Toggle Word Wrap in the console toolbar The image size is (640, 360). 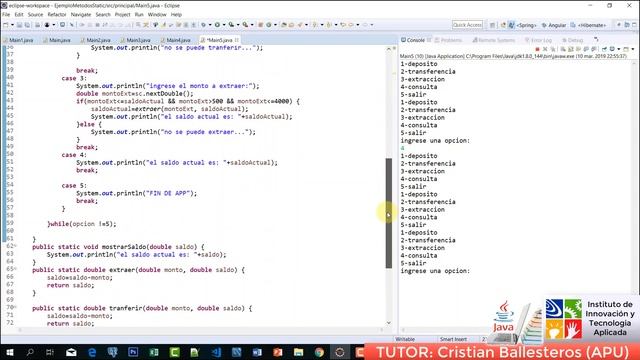578,49
